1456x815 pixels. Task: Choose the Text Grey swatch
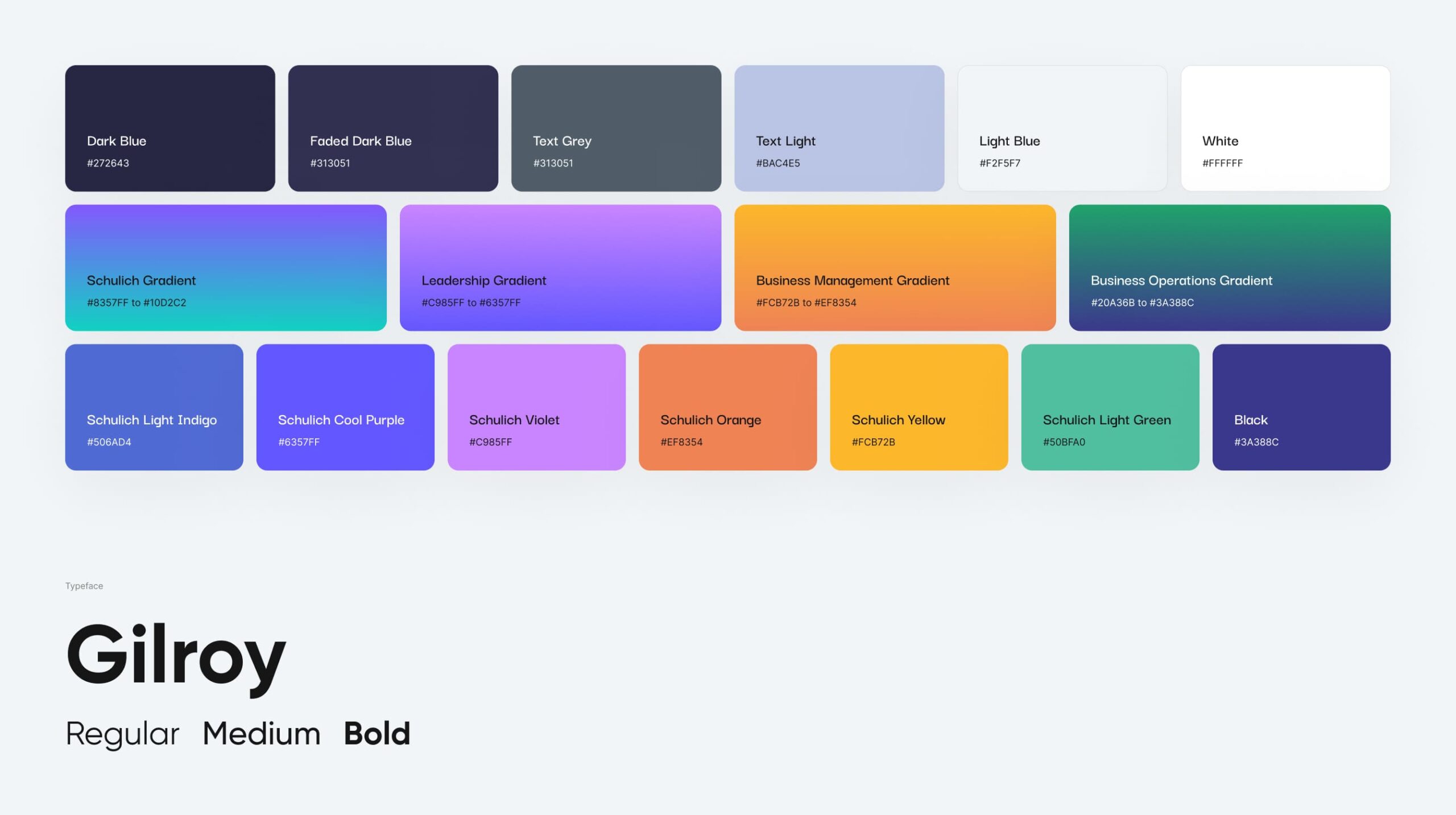pos(616,128)
